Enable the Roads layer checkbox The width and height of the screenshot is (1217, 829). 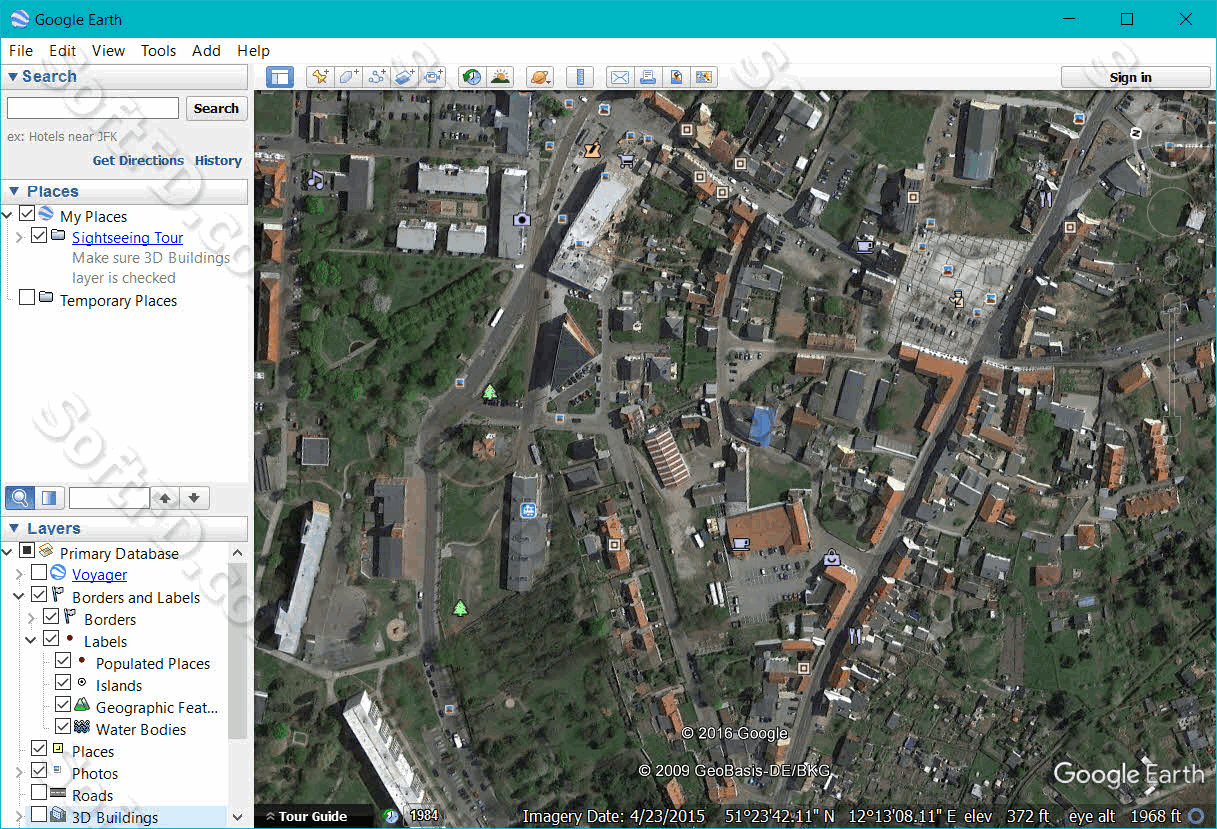click(39, 793)
